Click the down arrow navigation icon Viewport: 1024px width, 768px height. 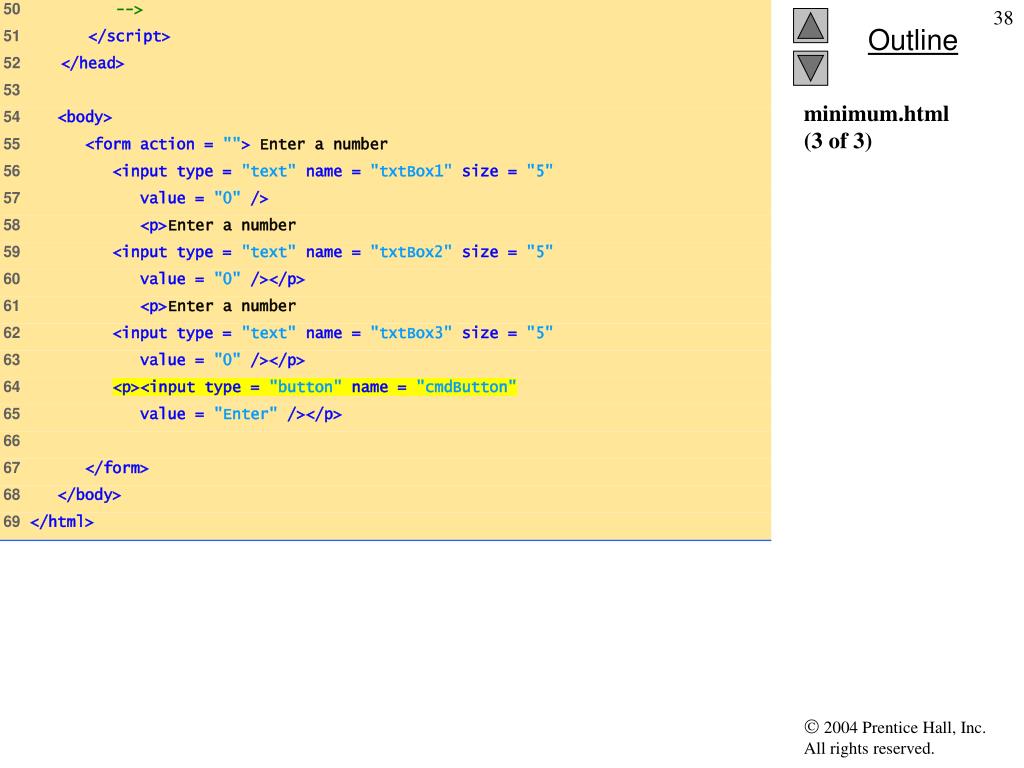tap(811, 68)
